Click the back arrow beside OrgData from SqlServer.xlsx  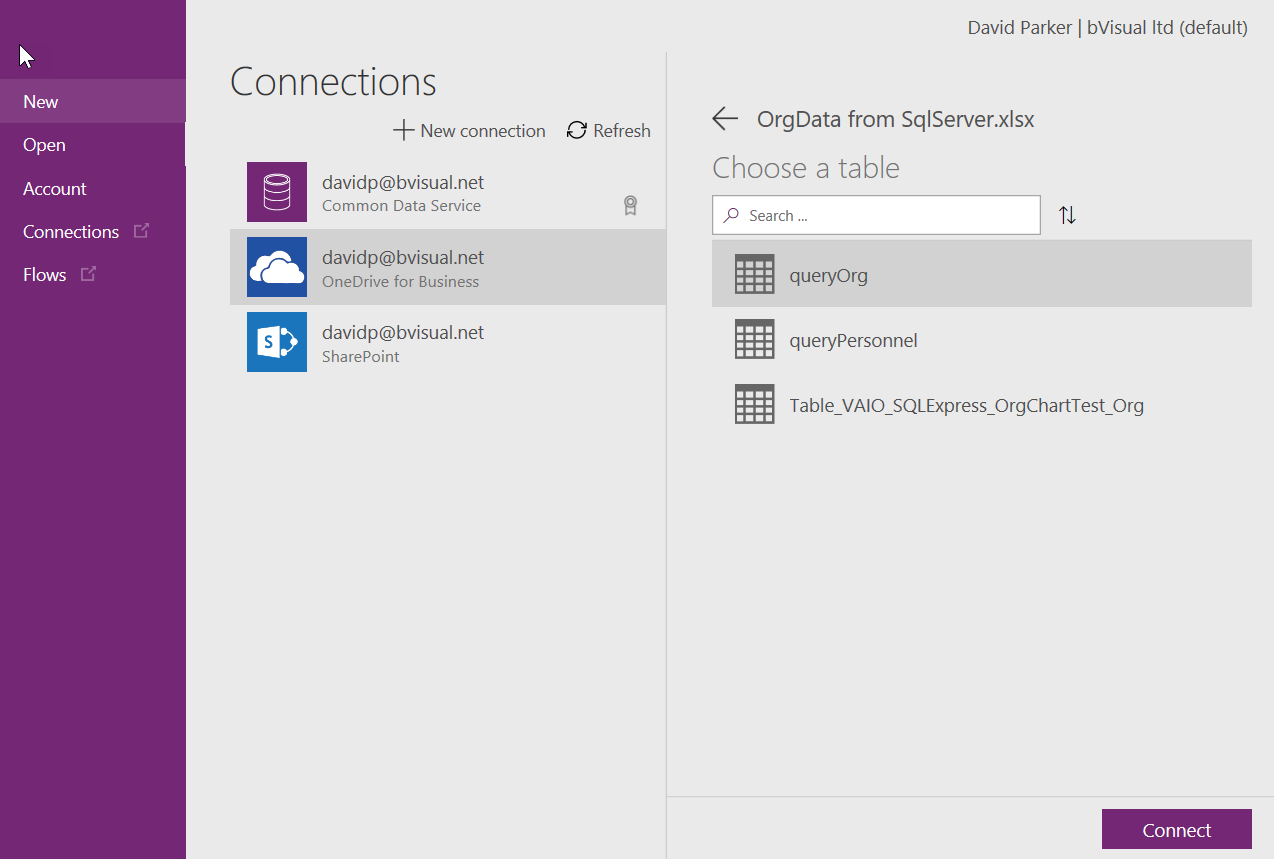point(724,118)
